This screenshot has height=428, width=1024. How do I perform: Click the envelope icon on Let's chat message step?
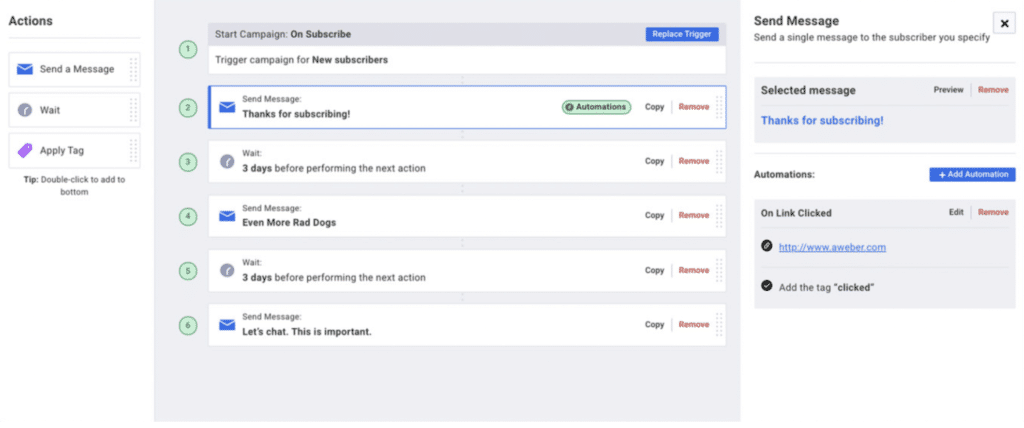coord(227,325)
